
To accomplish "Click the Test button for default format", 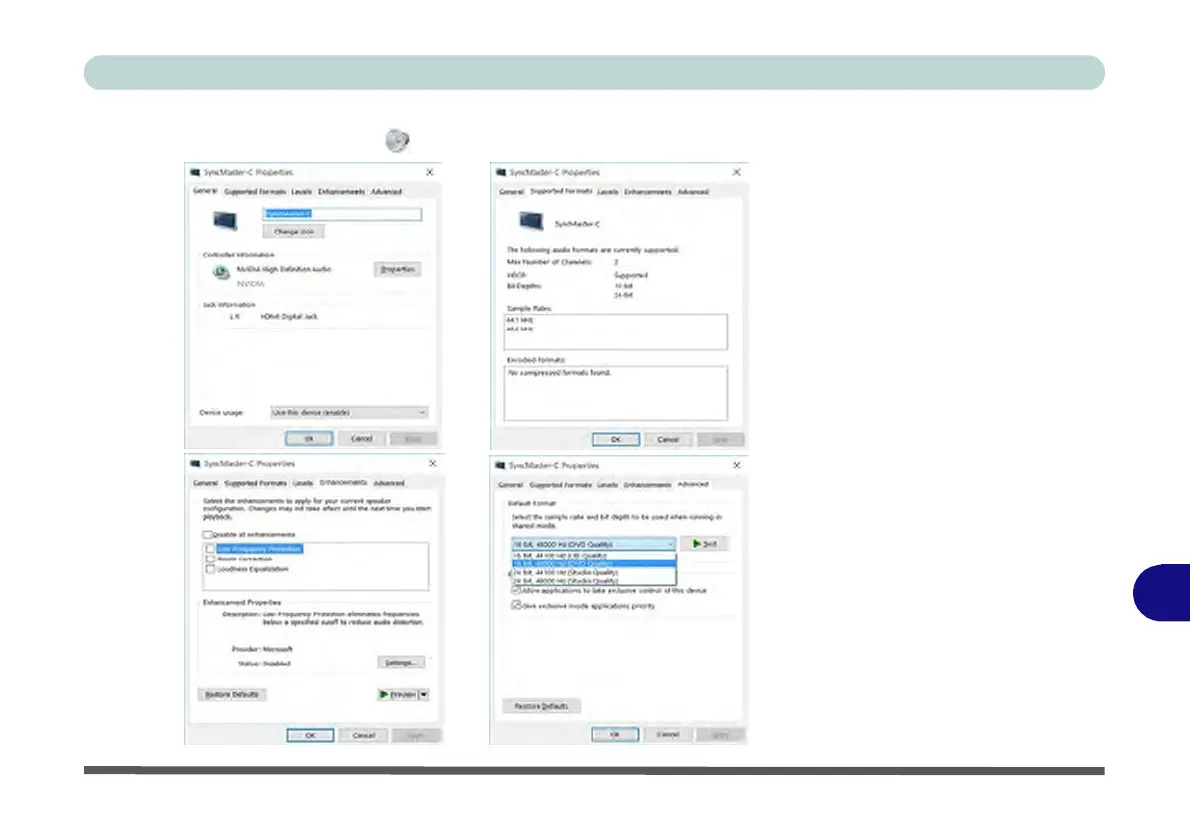I will point(704,544).
